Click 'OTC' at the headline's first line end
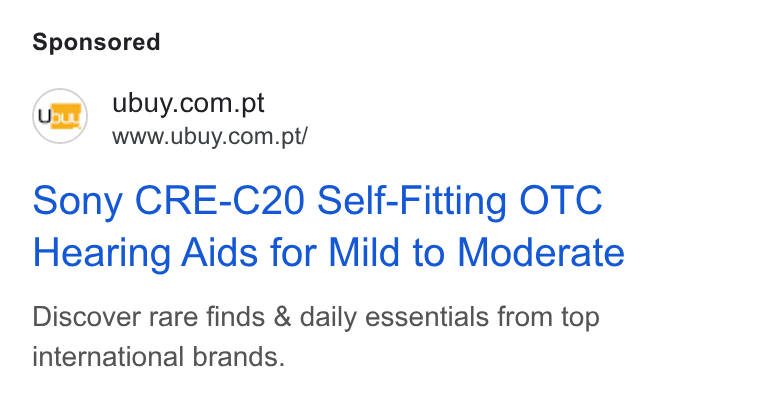 561,200
